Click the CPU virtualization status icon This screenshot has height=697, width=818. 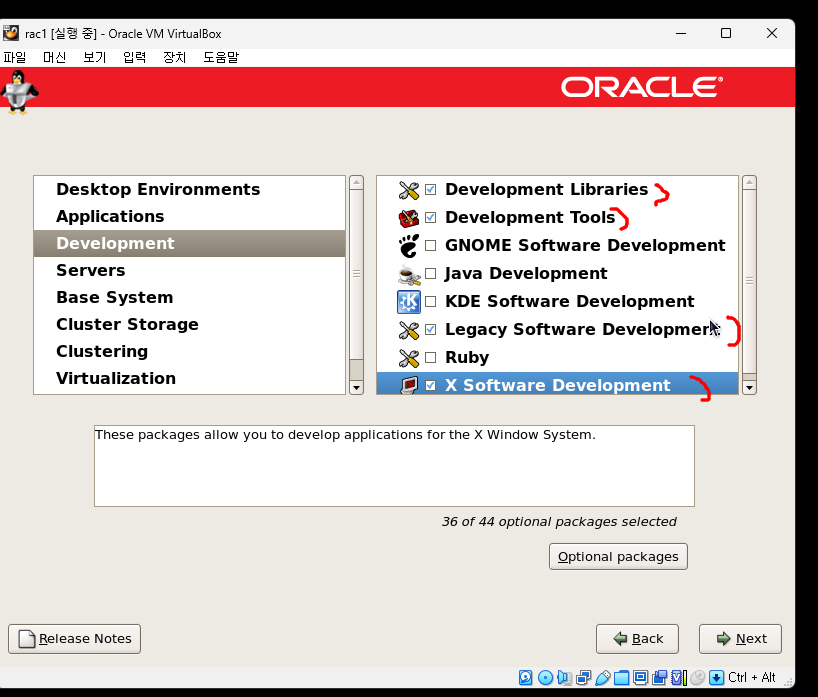(678, 677)
